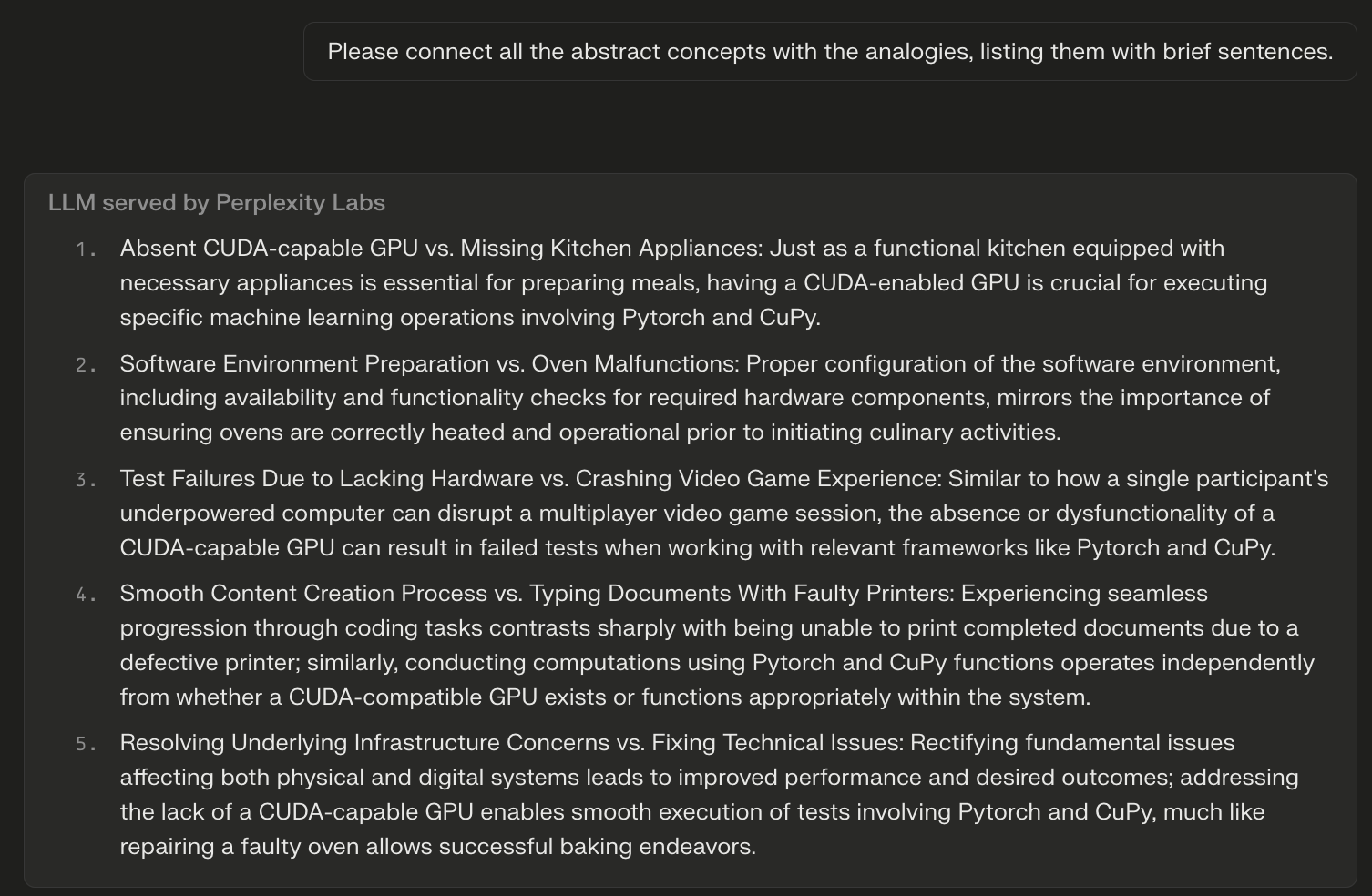Viewport: 1372px width, 896px height.
Task: Click "Smooth Content Creation Process" in item four
Action: (303, 594)
